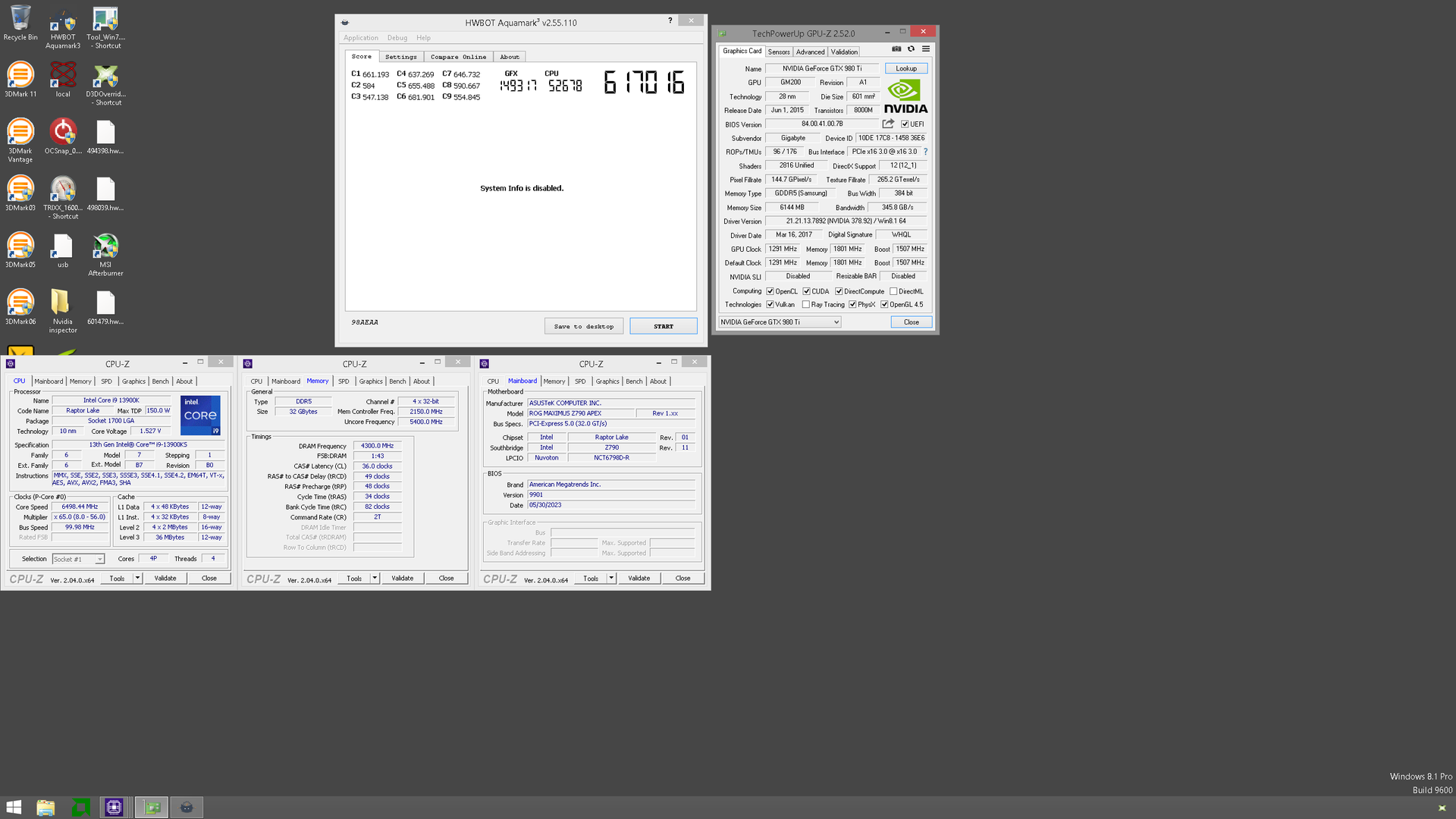Select the 494398.hw file on desktop

[105, 136]
